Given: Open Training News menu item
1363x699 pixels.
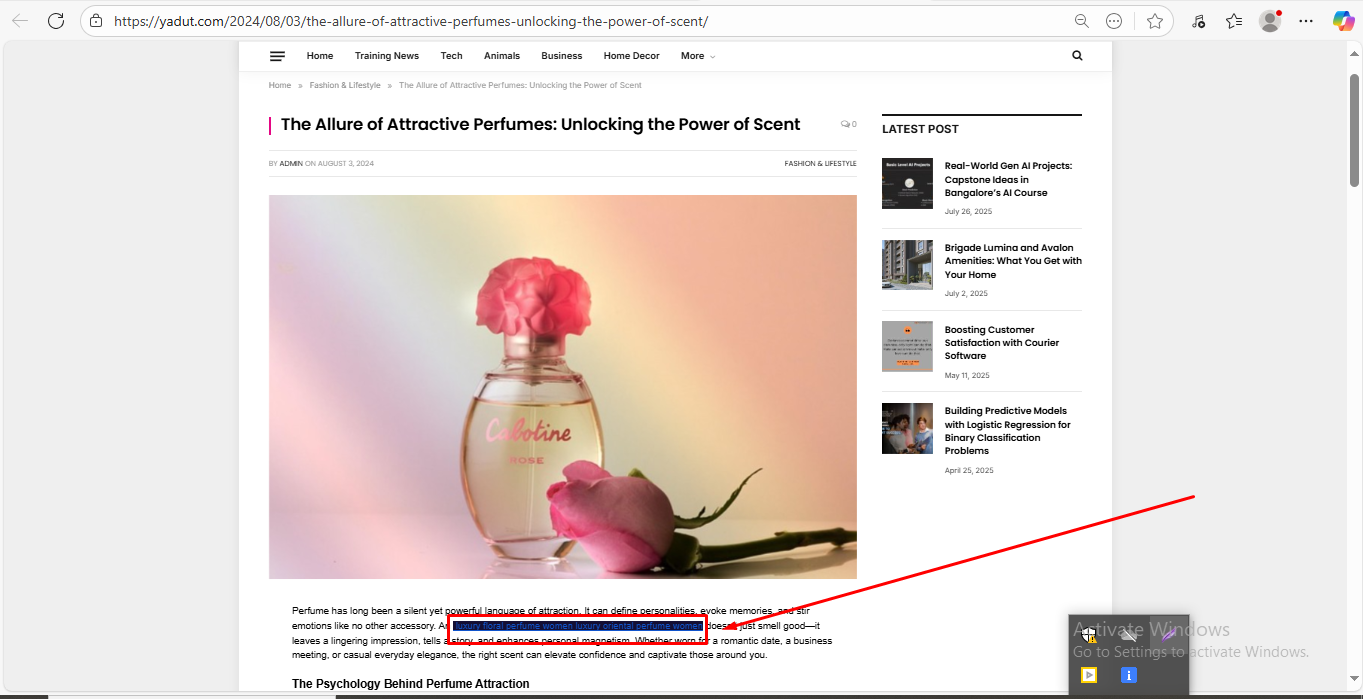Looking at the screenshot, I should (x=387, y=56).
